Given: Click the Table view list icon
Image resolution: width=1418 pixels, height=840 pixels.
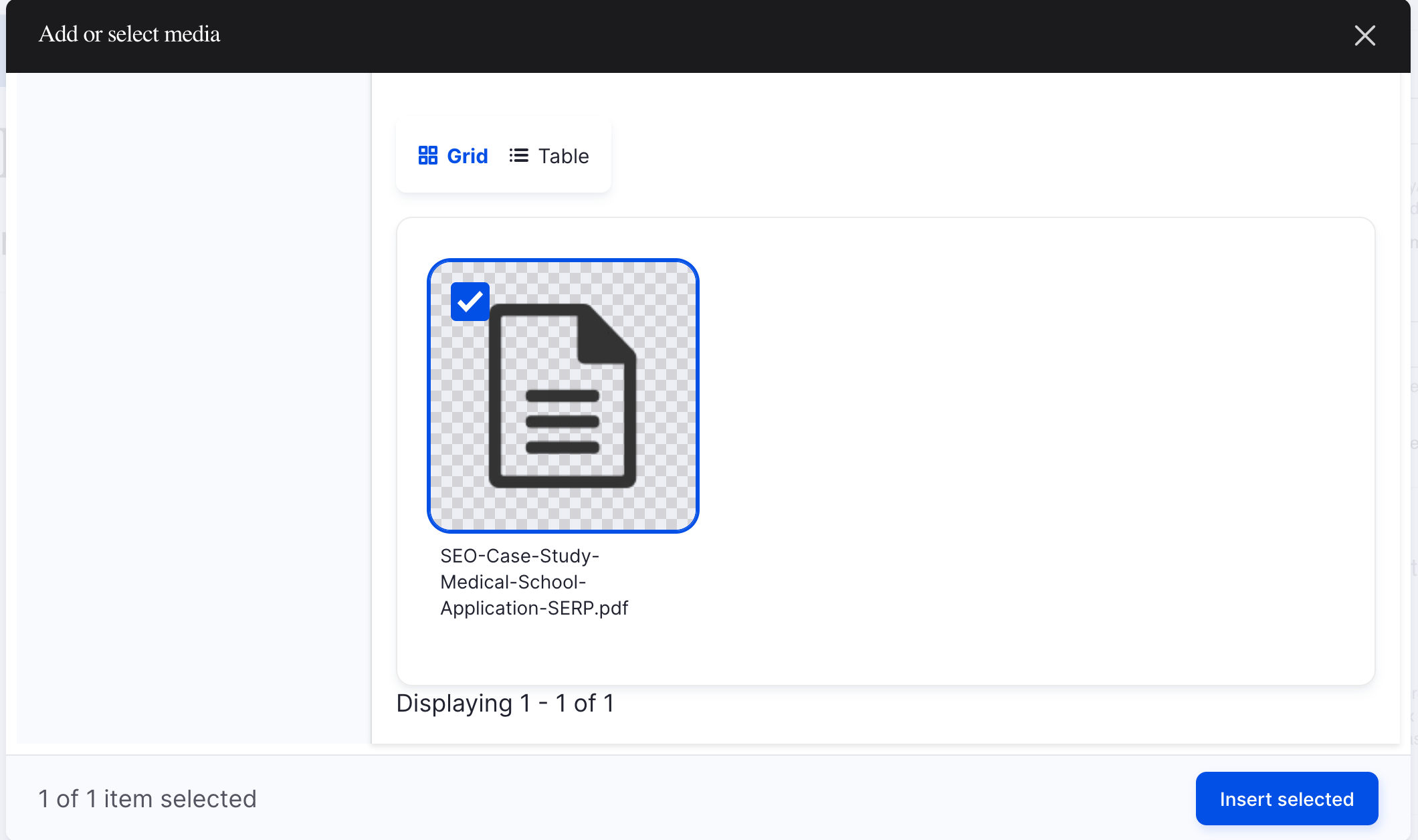Looking at the screenshot, I should [518, 156].
